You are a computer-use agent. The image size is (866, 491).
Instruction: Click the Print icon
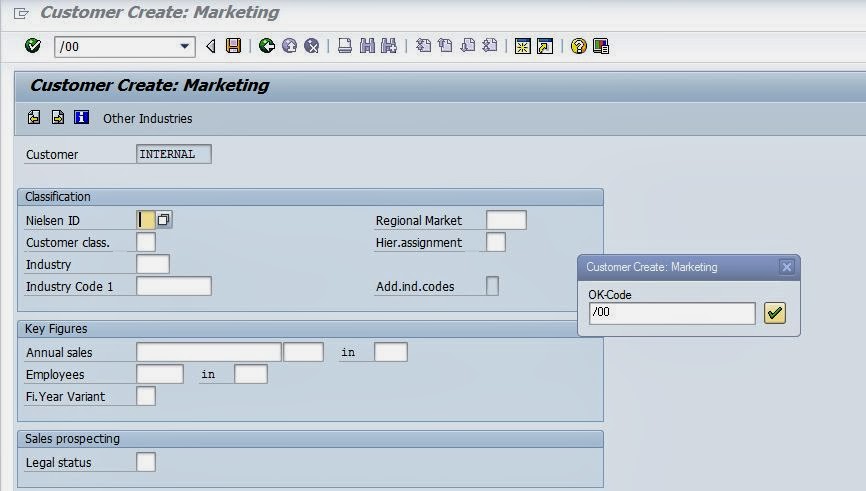coord(345,46)
